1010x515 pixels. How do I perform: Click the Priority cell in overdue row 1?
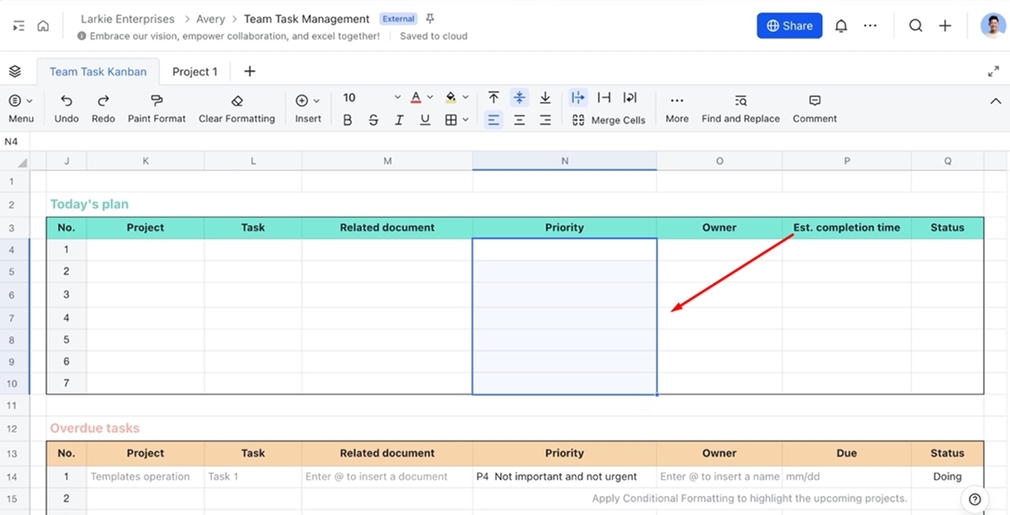click(x=564, y=477)
